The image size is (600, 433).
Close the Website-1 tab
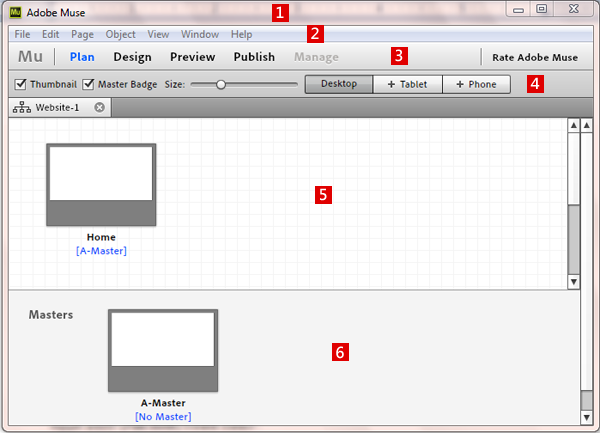point(99,107)
